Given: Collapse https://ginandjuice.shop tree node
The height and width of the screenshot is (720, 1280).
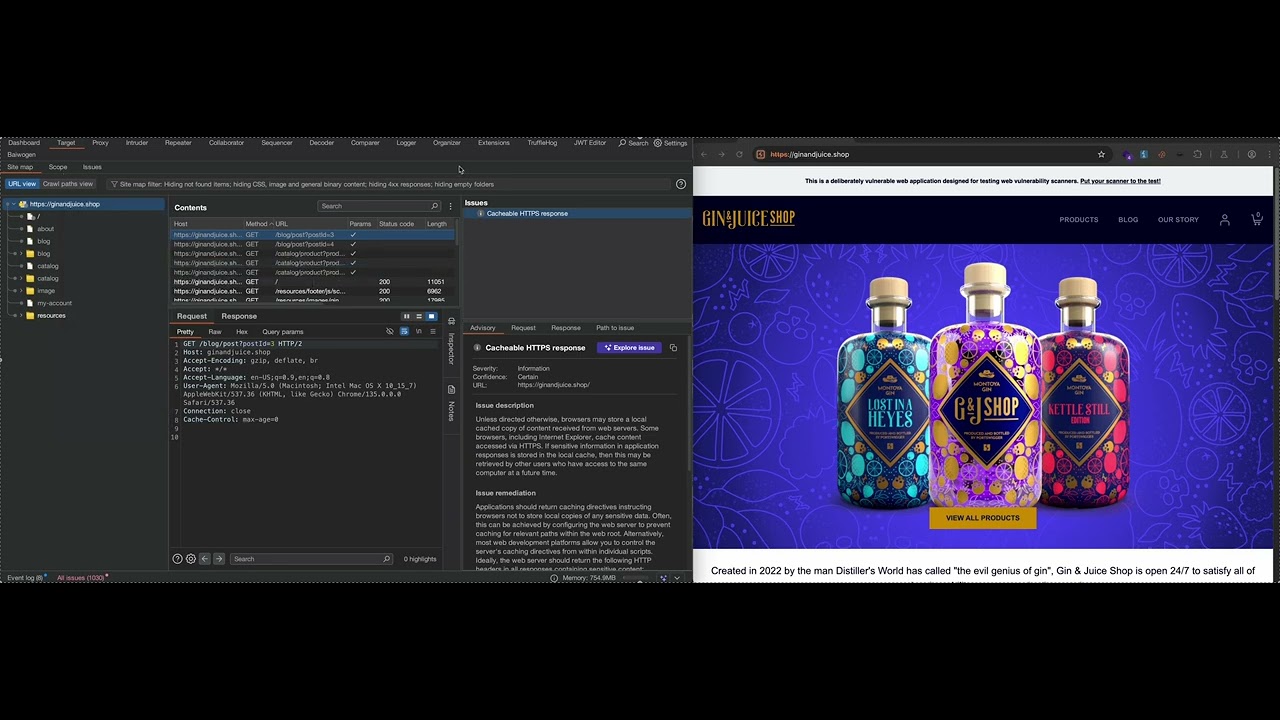Looking at the screenshot, I should [12, 204].
